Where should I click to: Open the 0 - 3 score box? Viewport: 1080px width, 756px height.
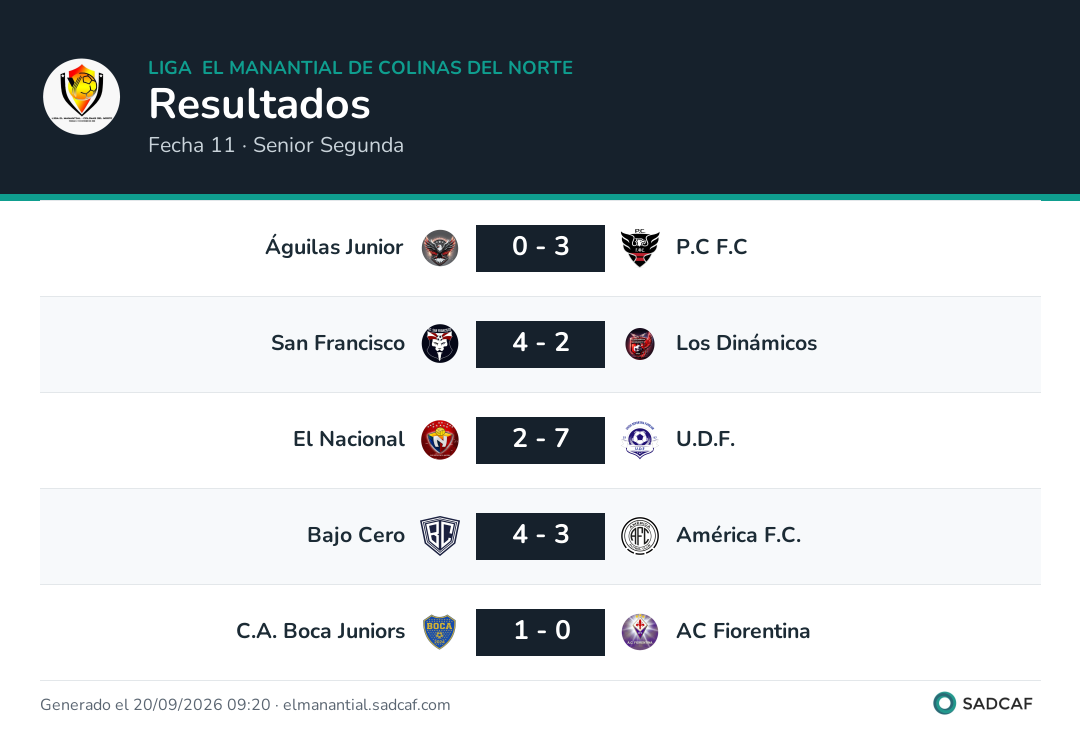[x=541, y=248]
